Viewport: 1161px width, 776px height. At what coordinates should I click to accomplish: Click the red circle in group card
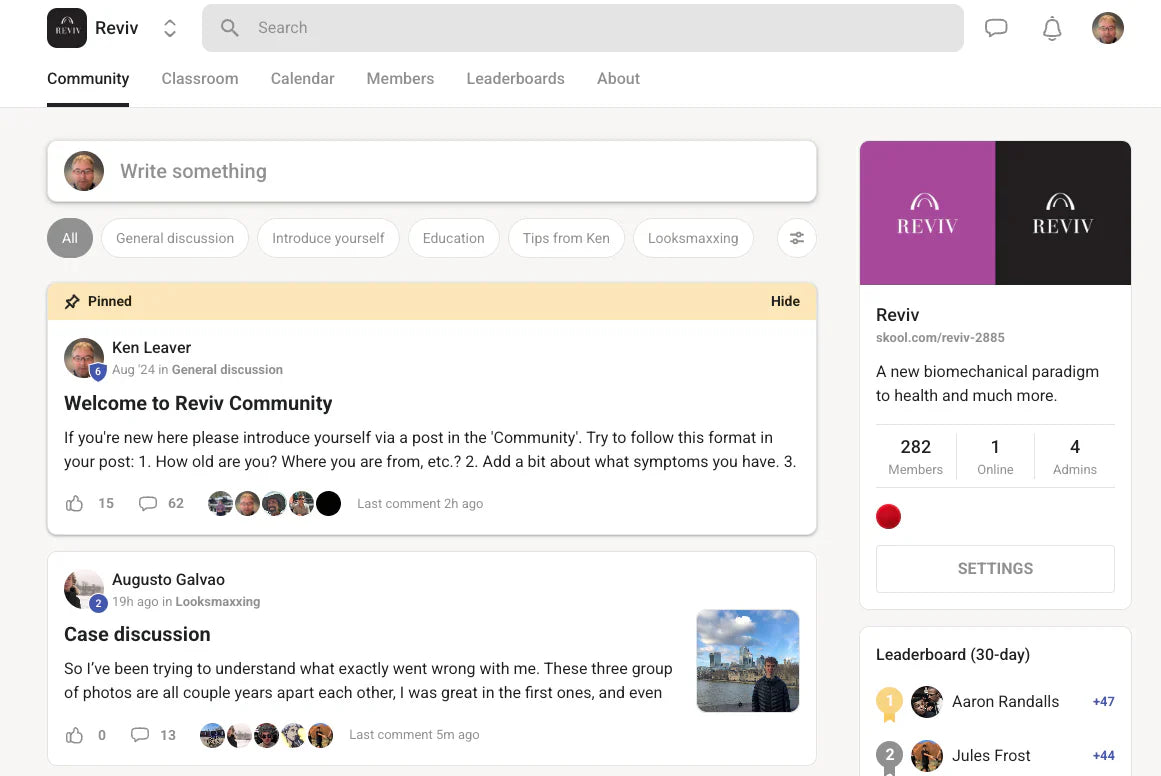tap(888, 517)
